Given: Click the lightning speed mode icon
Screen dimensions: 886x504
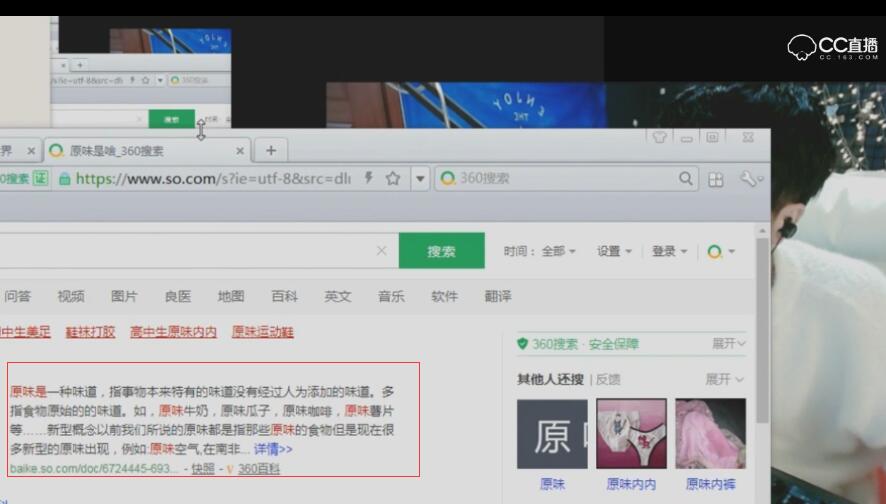Looking at the screenshot, I should pos(368,178).
